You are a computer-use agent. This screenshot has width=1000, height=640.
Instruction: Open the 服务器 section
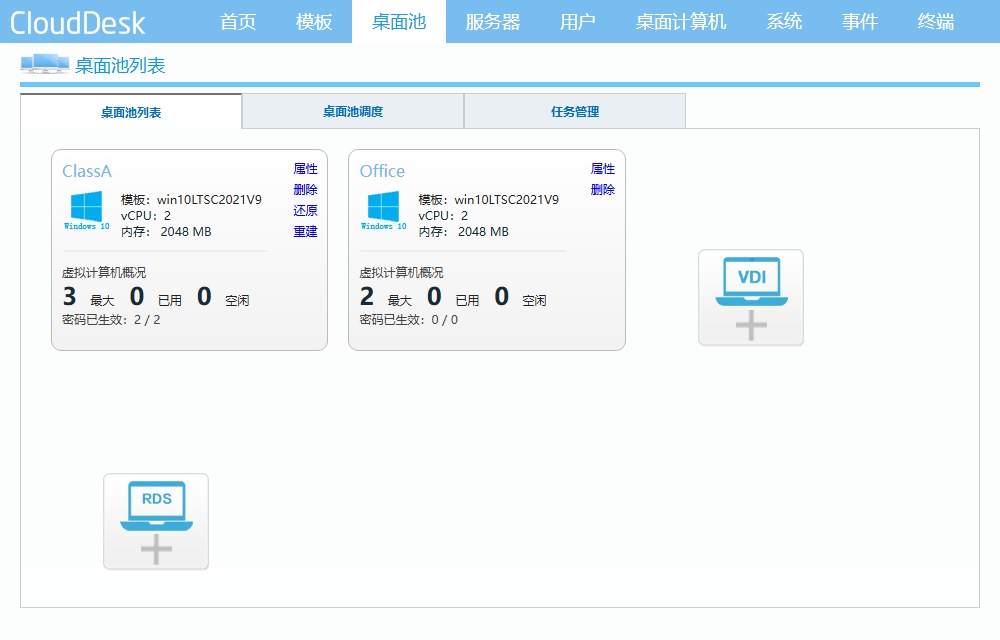pyautogui.click(x=493, y=22)
